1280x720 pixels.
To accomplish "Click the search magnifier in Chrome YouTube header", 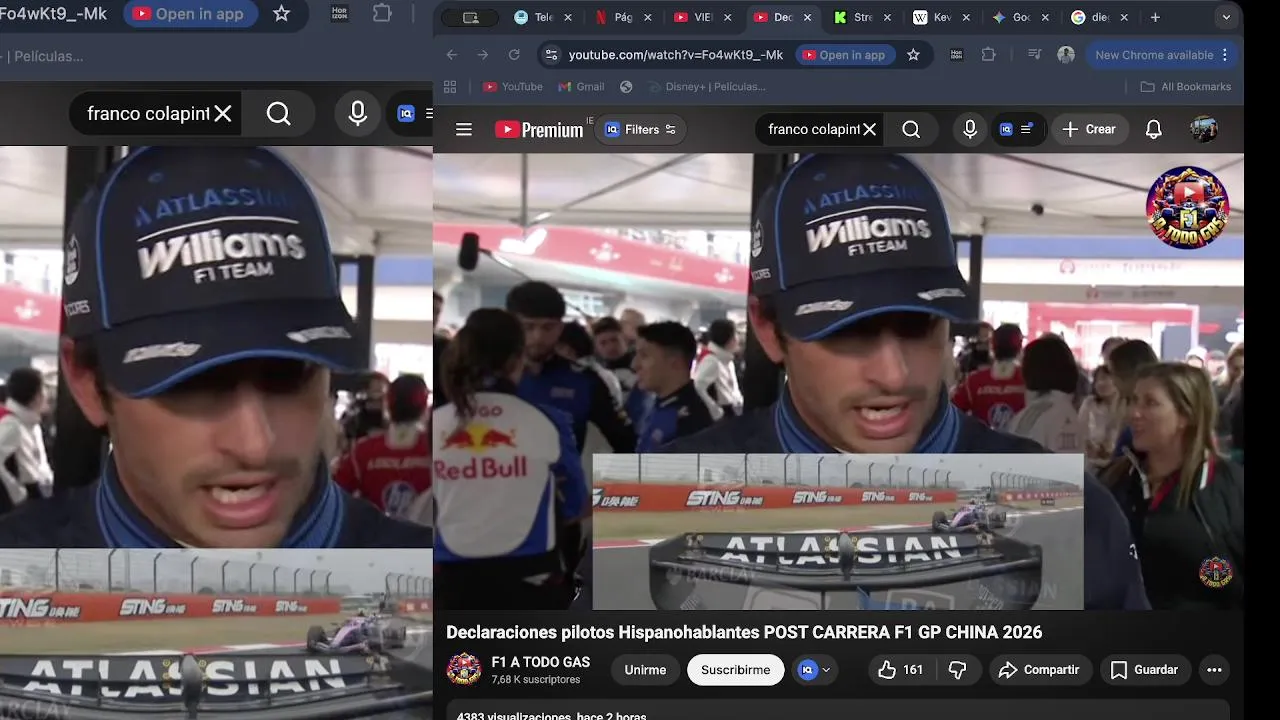I will 911,129.
